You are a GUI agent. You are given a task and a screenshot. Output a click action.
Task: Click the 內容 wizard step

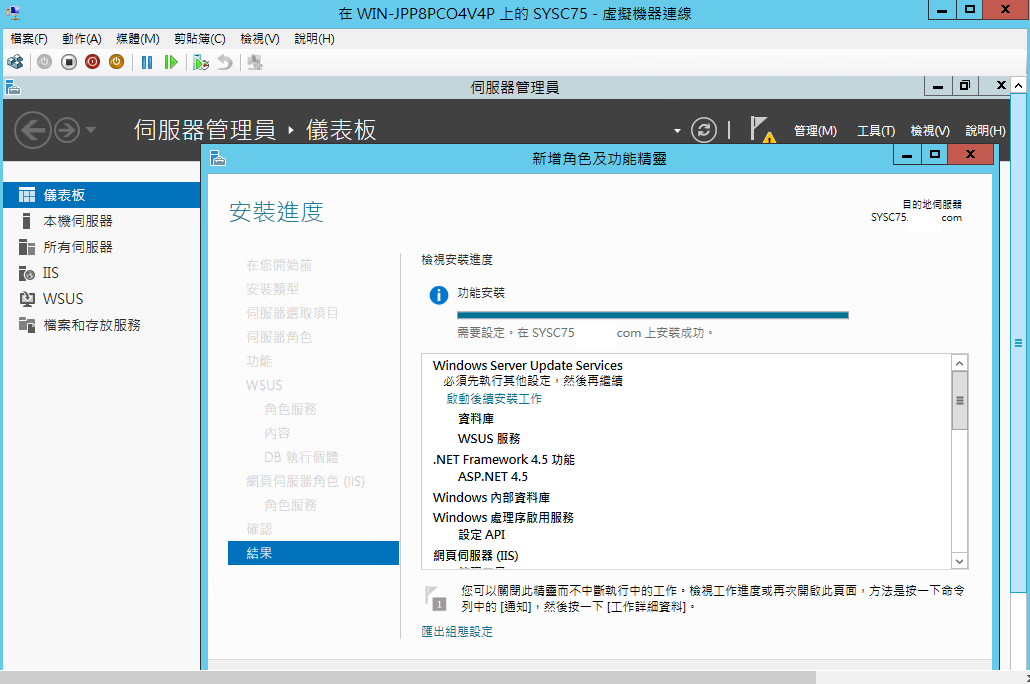(x=277, y=433)
